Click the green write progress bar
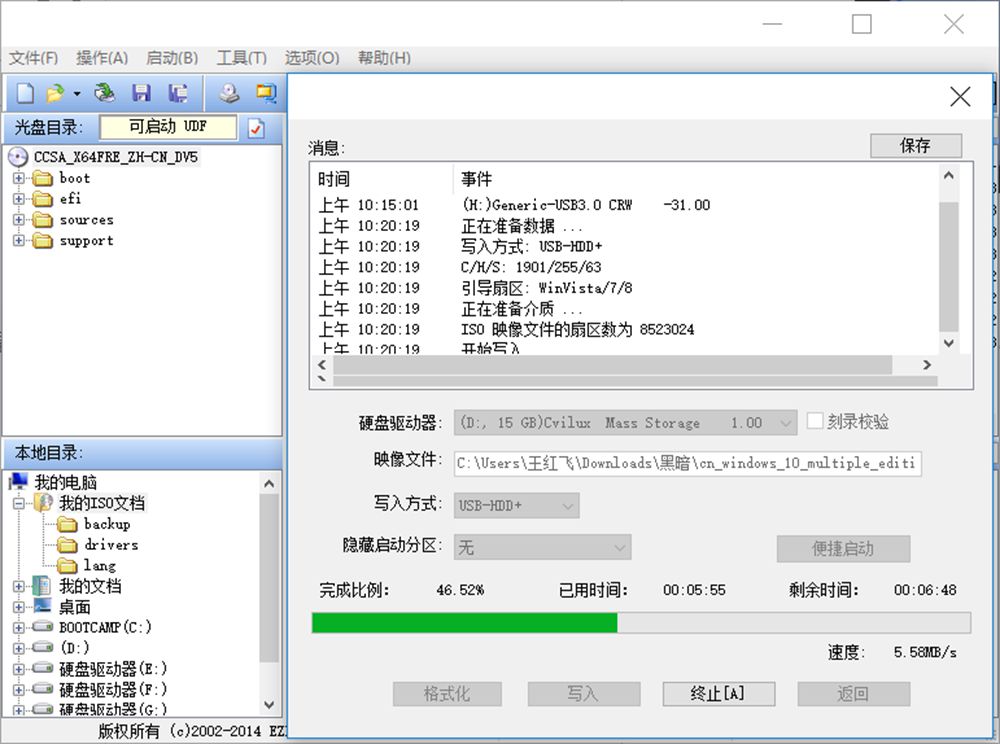 pyautogui.click(x=465, y=623)
